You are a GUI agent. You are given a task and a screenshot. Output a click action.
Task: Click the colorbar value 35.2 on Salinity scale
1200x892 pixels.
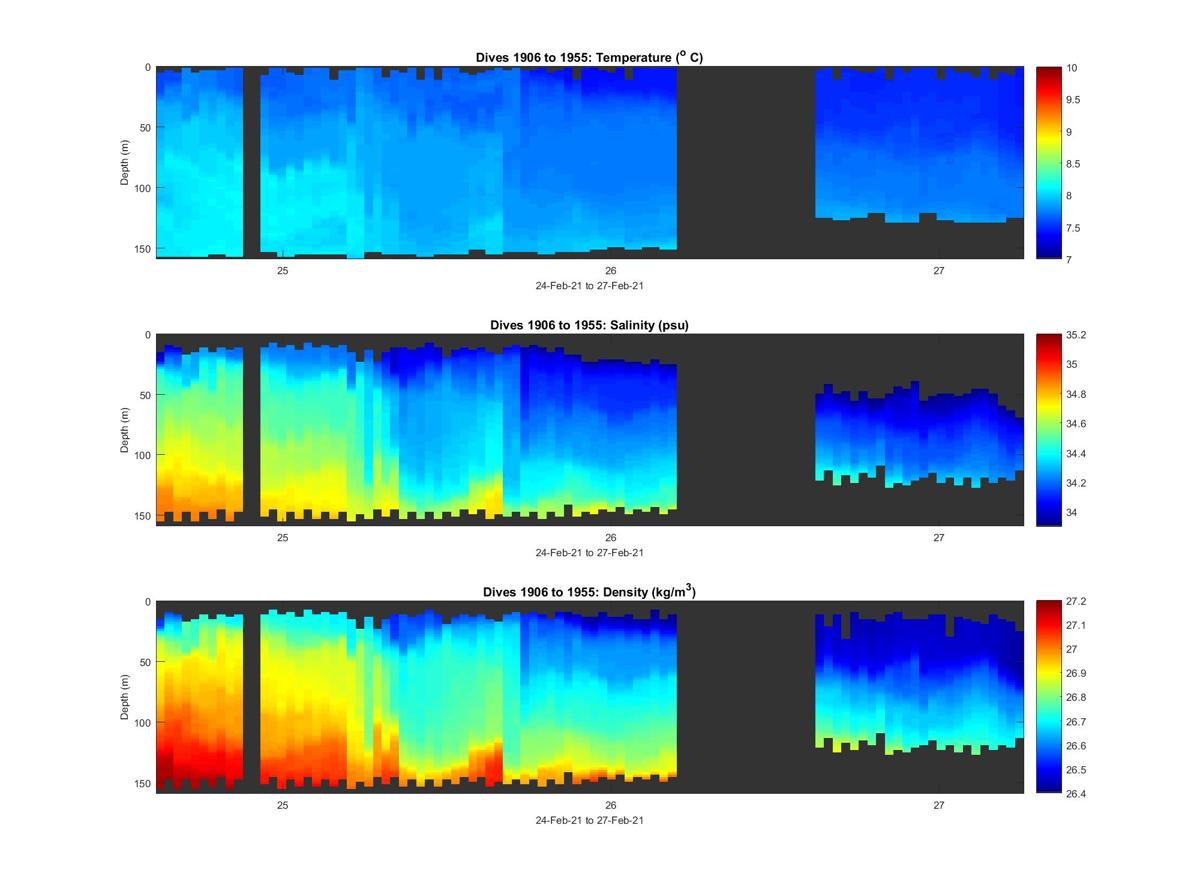(x=1076, y=336)
